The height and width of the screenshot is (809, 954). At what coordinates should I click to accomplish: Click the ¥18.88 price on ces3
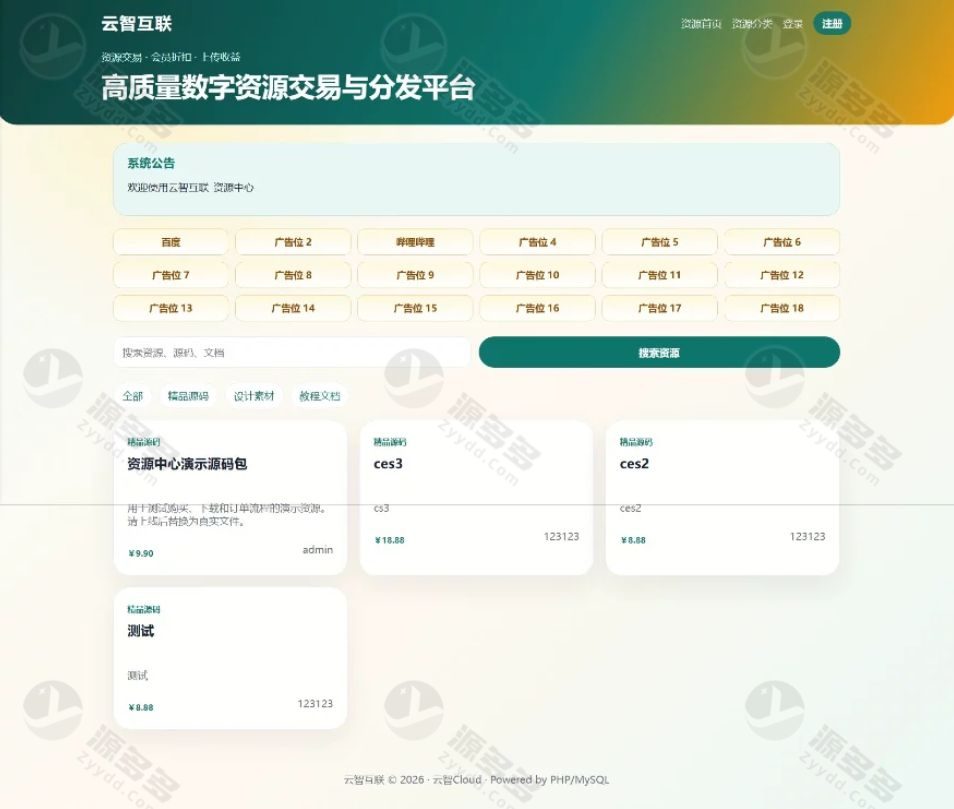click(389, 540)
